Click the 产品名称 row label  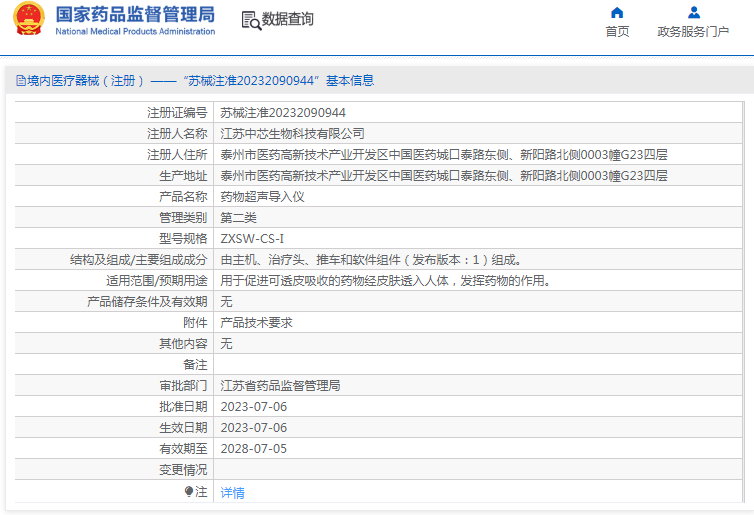(183, 197)
